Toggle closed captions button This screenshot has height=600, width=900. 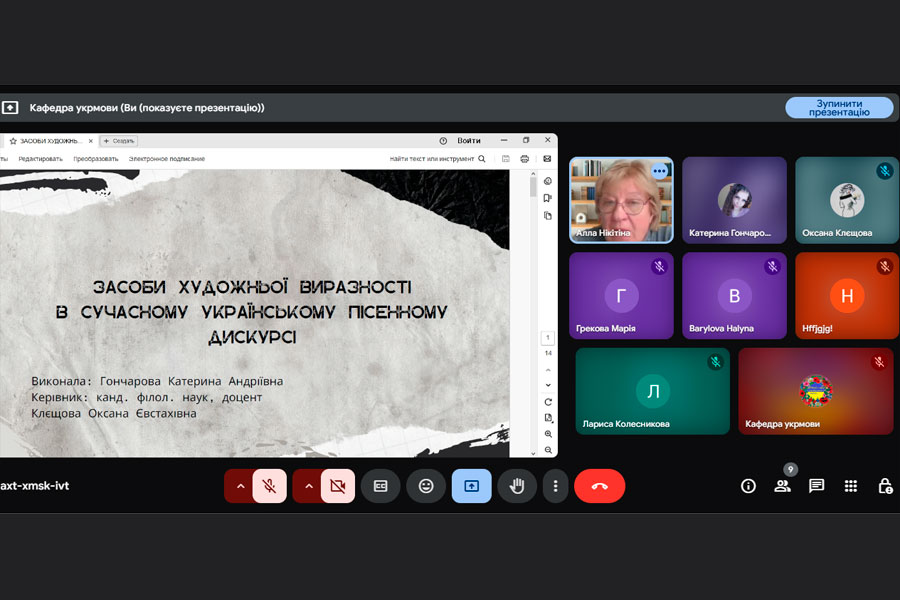380,486
